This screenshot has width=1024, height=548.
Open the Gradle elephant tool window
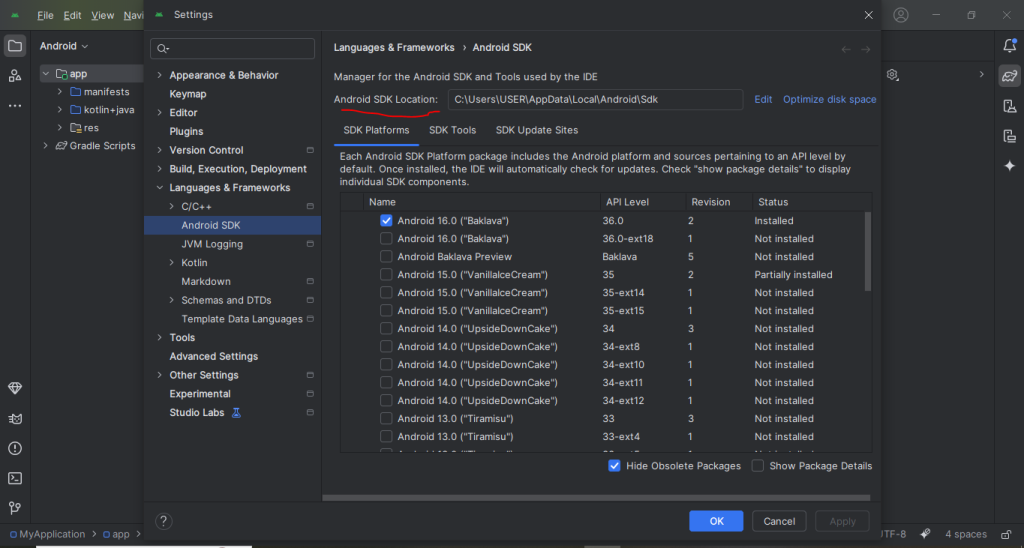1009,76
